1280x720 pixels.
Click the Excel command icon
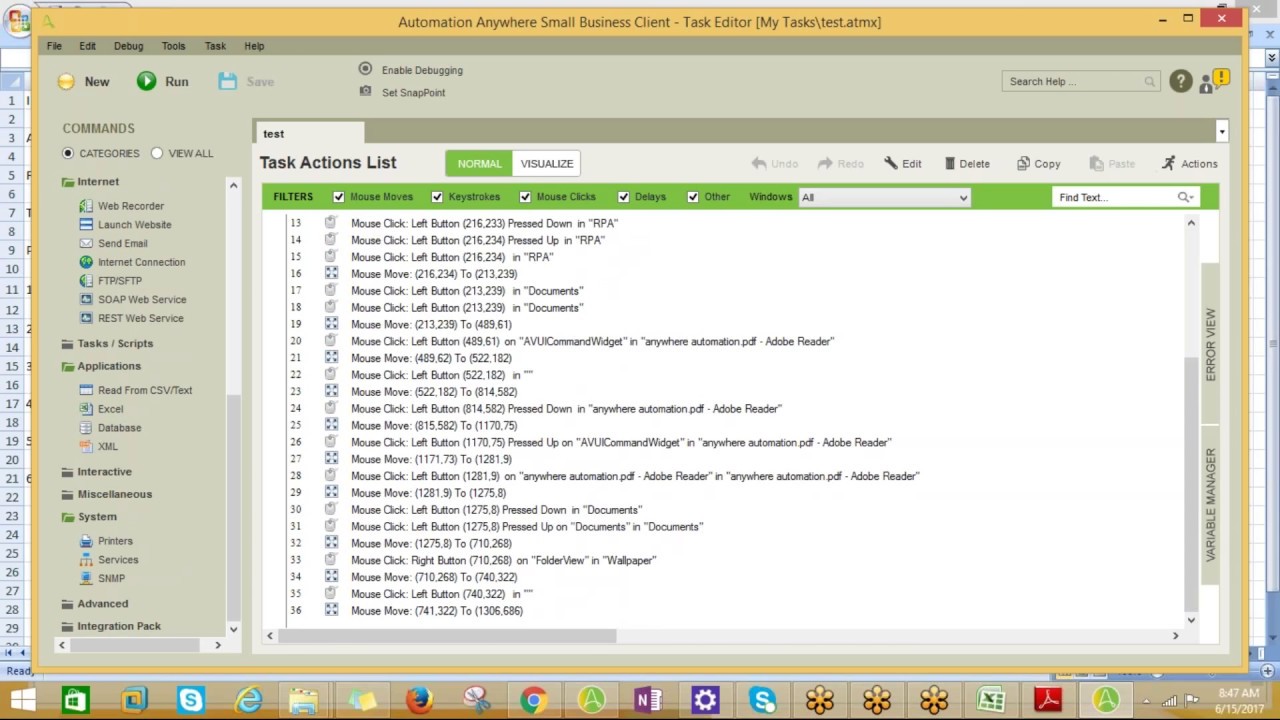pyautogui.click(x=86, y=409)
